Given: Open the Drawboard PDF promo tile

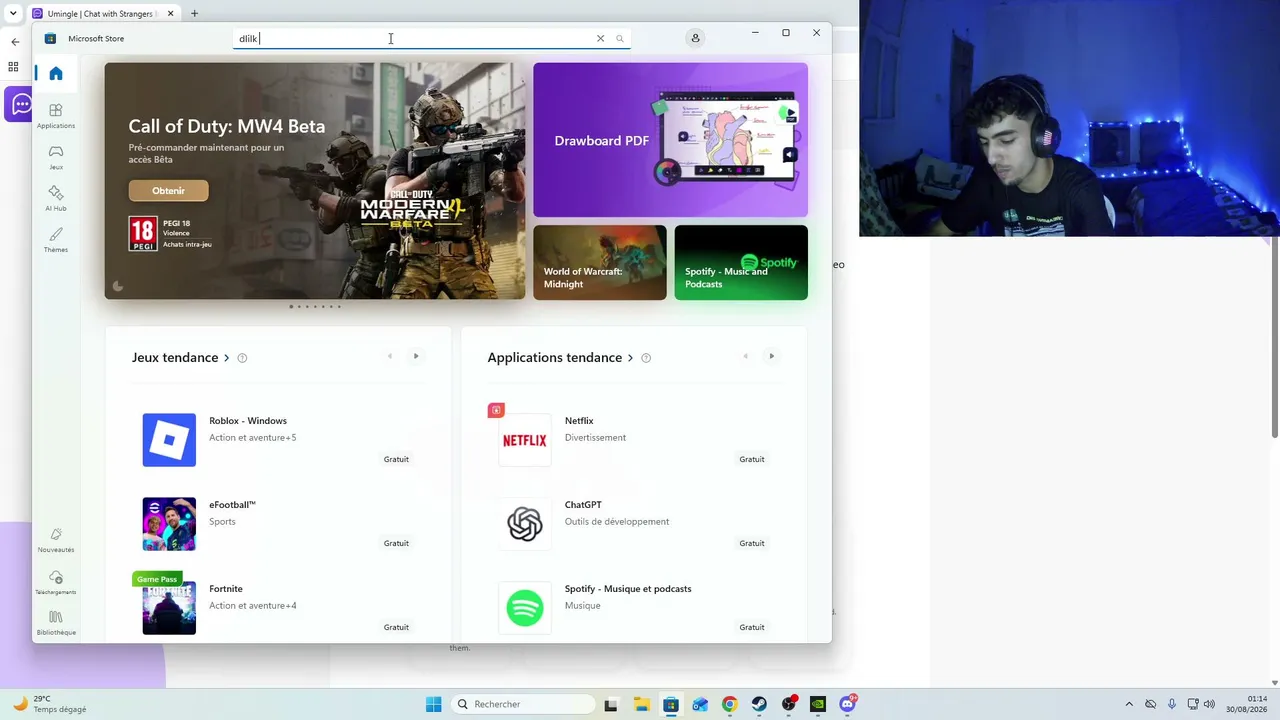Looking at the screenshot, I should [670, 140].
